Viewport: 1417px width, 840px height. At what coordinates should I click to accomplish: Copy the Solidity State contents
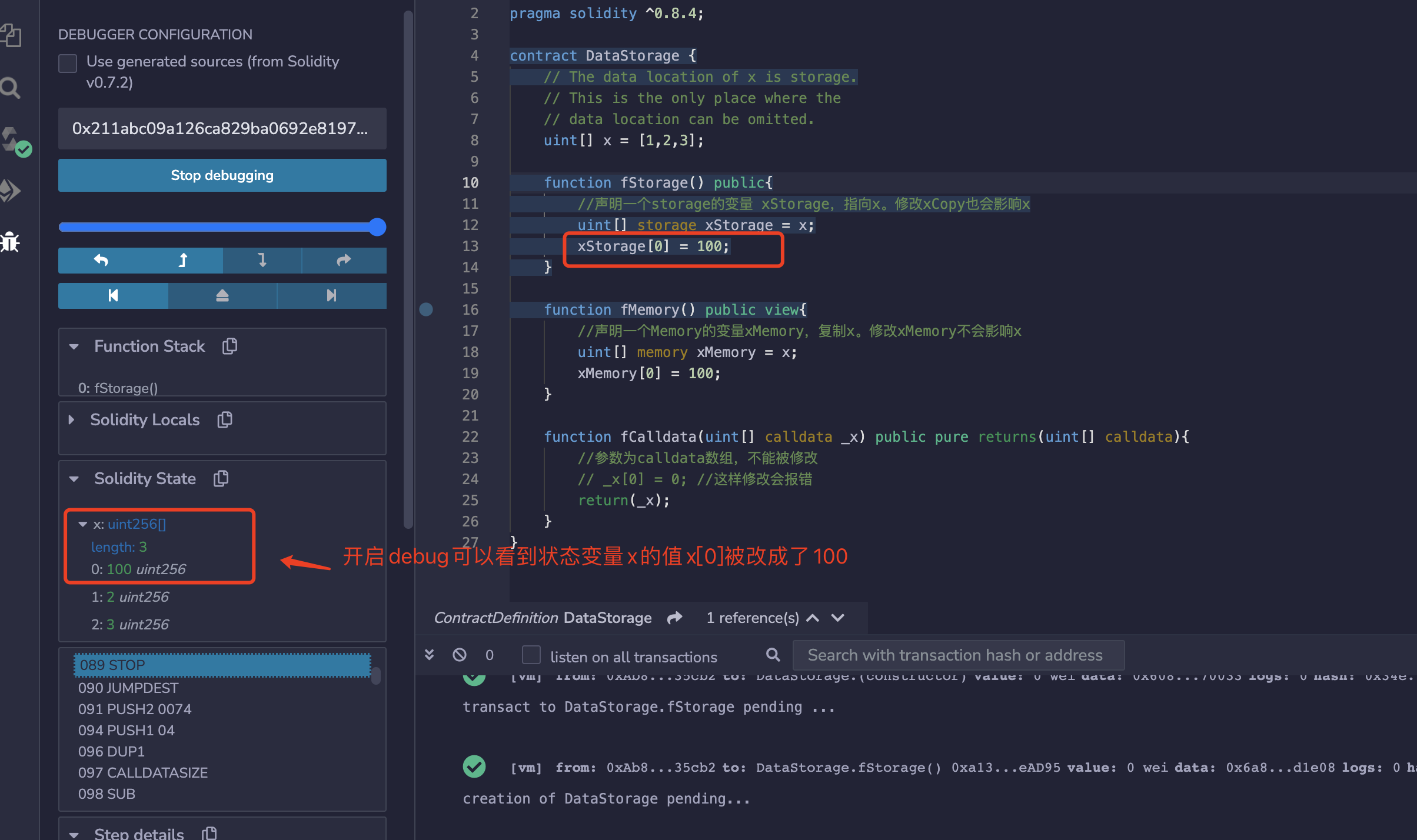[221, 478]
